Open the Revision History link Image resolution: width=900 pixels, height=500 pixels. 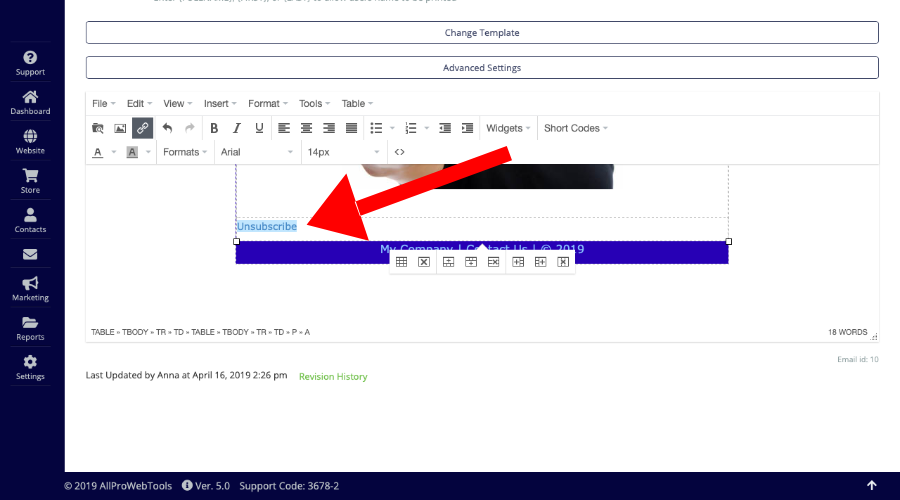point(333,377)
